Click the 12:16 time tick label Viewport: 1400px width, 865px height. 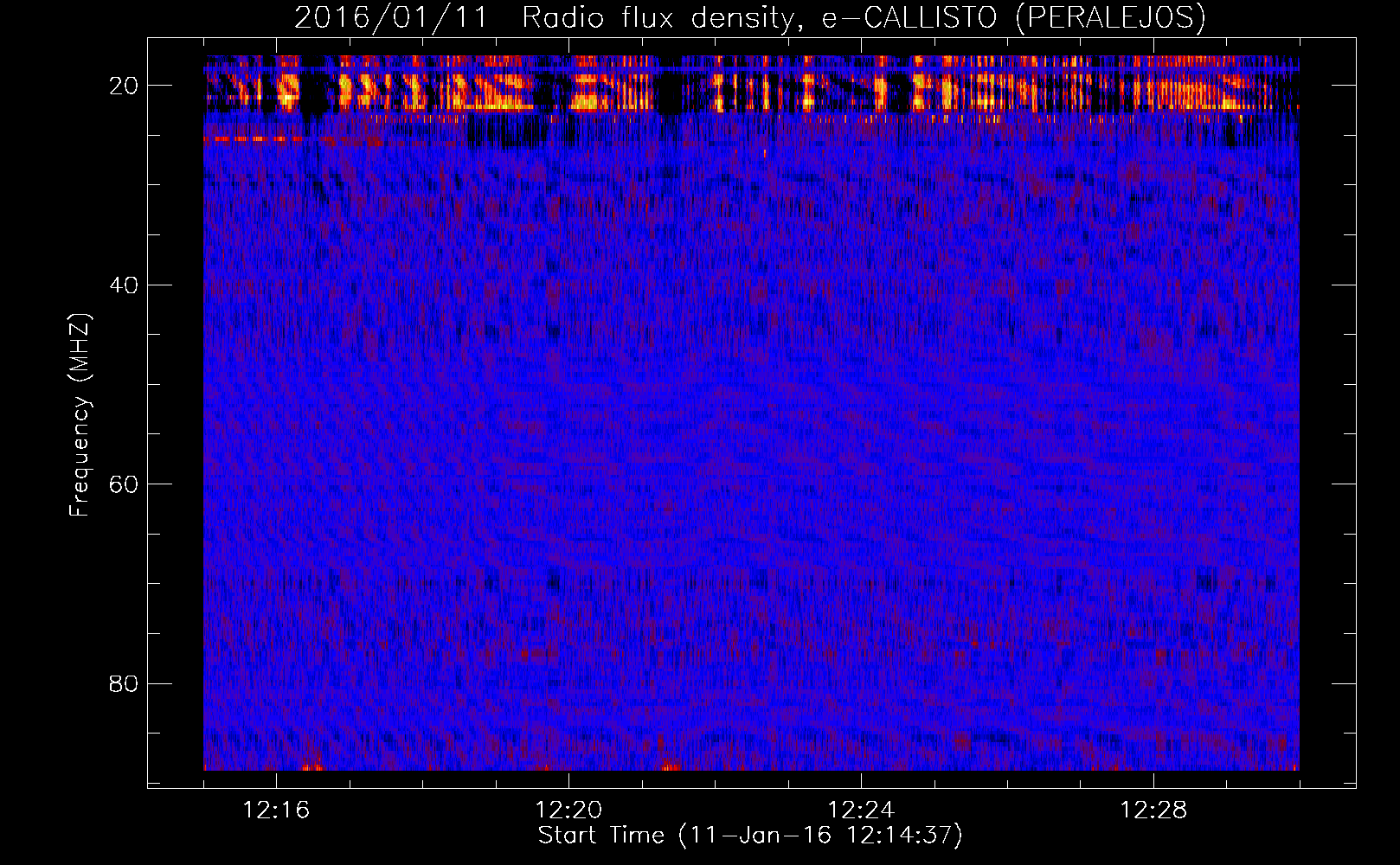(277, 811)
